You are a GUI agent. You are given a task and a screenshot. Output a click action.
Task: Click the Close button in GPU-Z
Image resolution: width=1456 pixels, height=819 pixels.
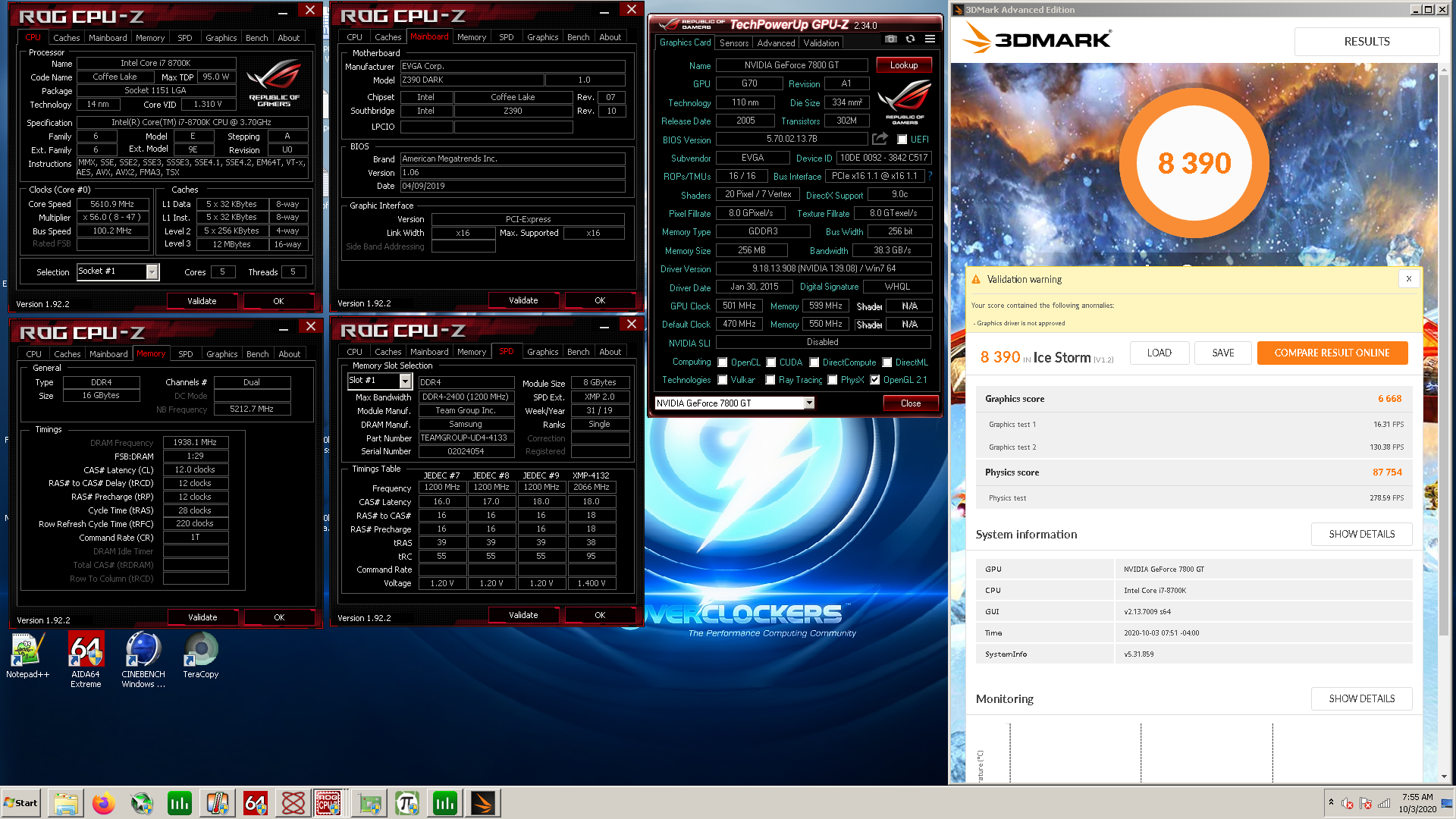(x=911, y=403)
